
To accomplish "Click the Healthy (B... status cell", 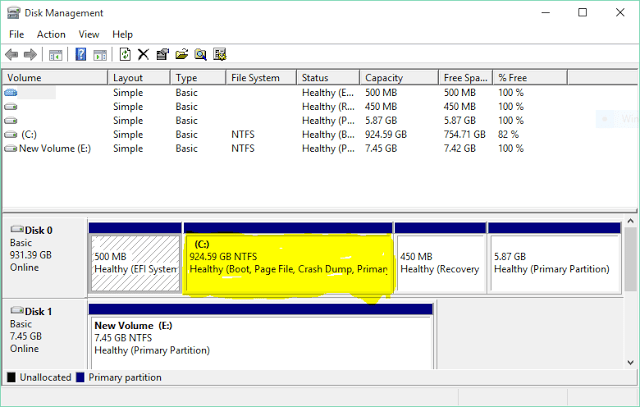I will pyautogui.click(x=328, y=134).
